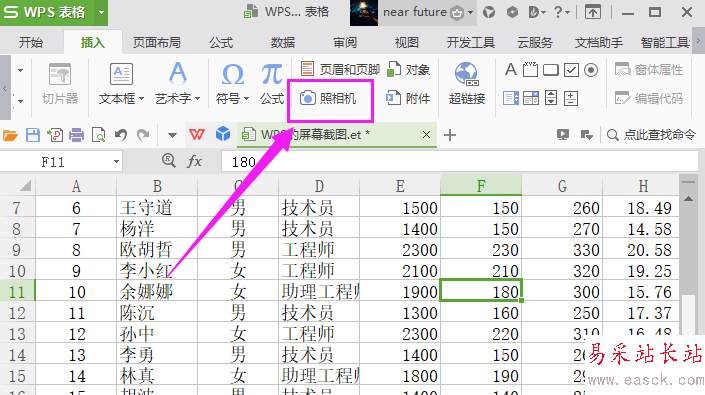Click cell containing 欧胡哲
This screenshot has height=395, width=705.
point(157,249)
